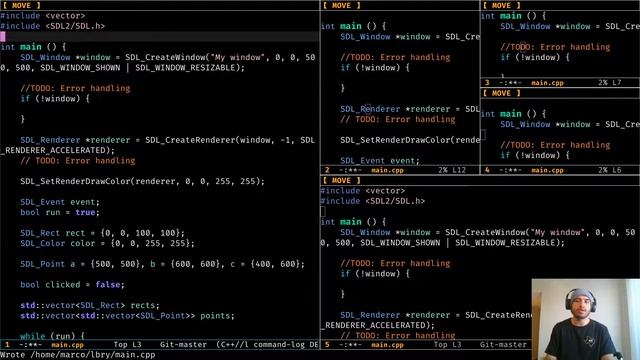Click 'if (!window) {' in window 4
The height and width of the screenshot is (360, 640).
pos(535,156)
